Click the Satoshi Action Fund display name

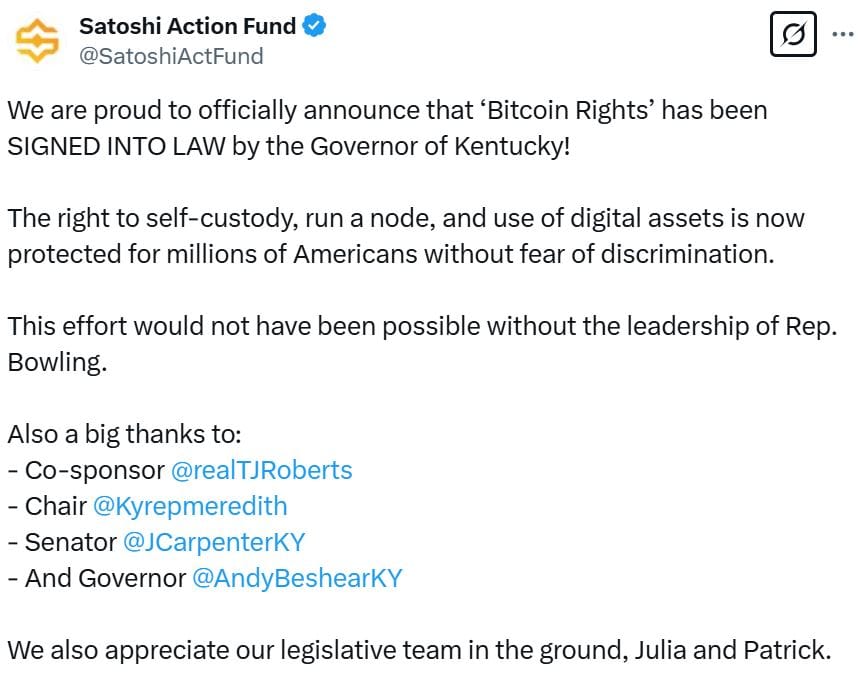[x=184, y=26]
